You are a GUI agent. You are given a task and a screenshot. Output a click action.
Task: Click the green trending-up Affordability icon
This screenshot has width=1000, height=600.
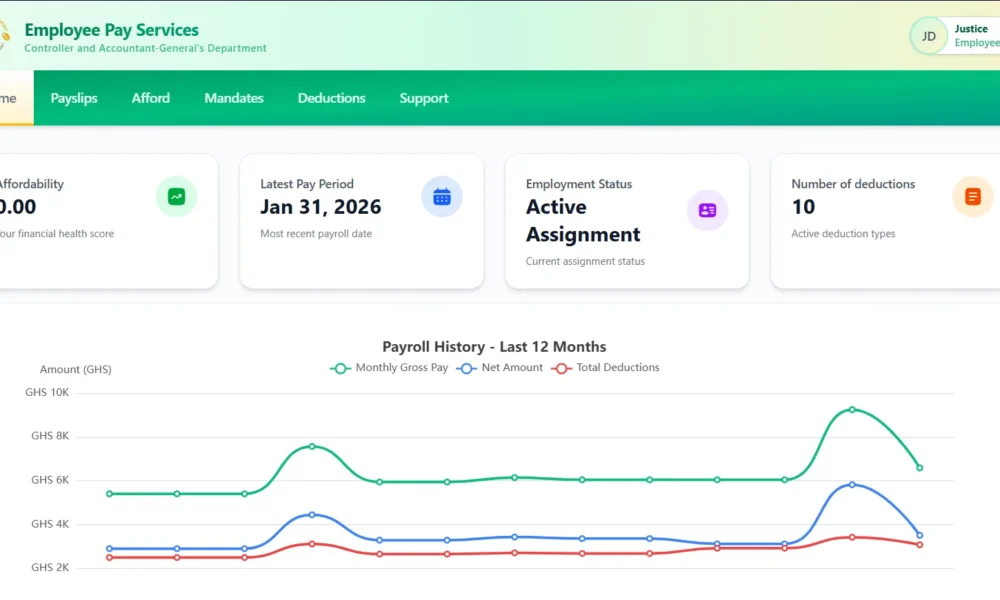tap(176, 197)
